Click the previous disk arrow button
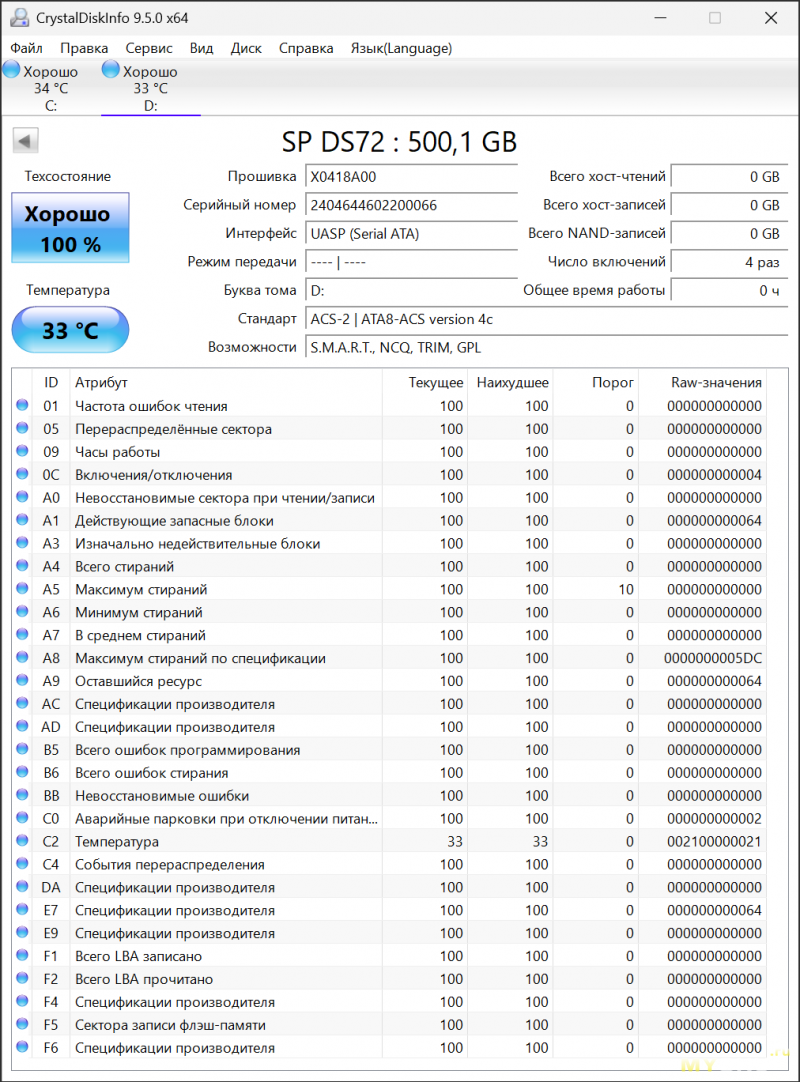The image size is (800, 1082). tap(25, 141)
